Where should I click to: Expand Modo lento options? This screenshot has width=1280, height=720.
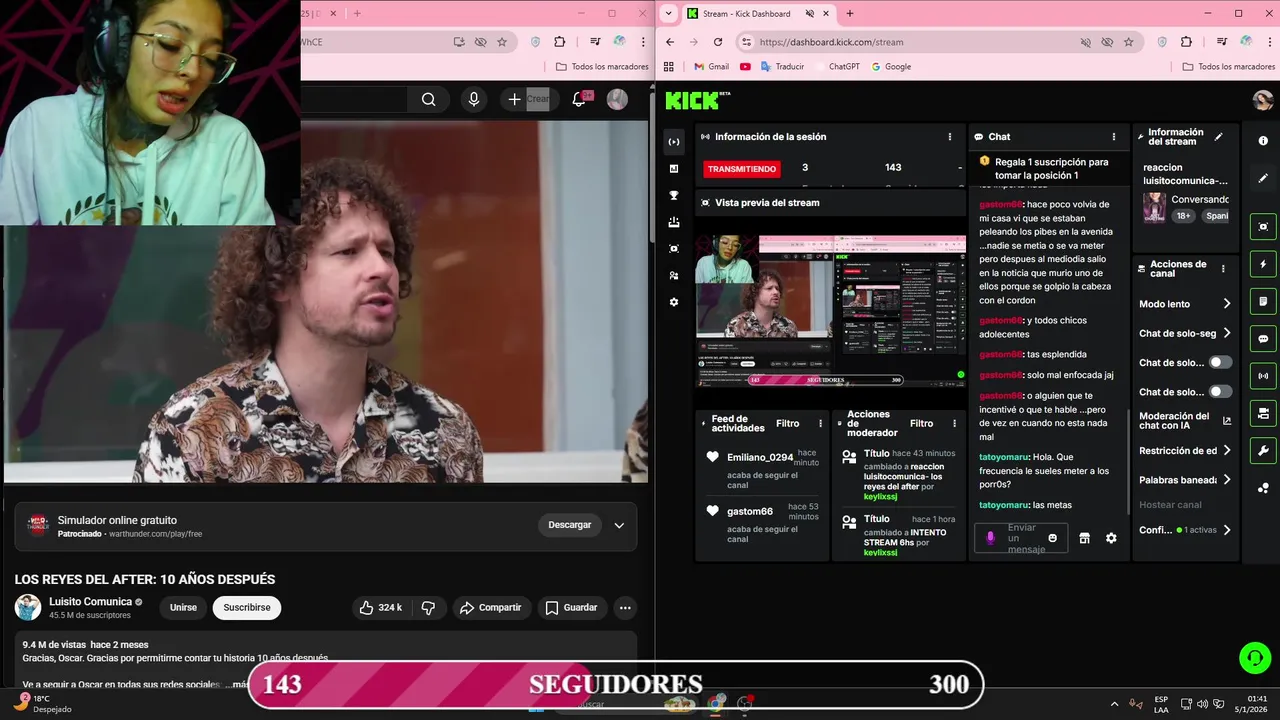pyautogui.click(x=1227, y=304)
